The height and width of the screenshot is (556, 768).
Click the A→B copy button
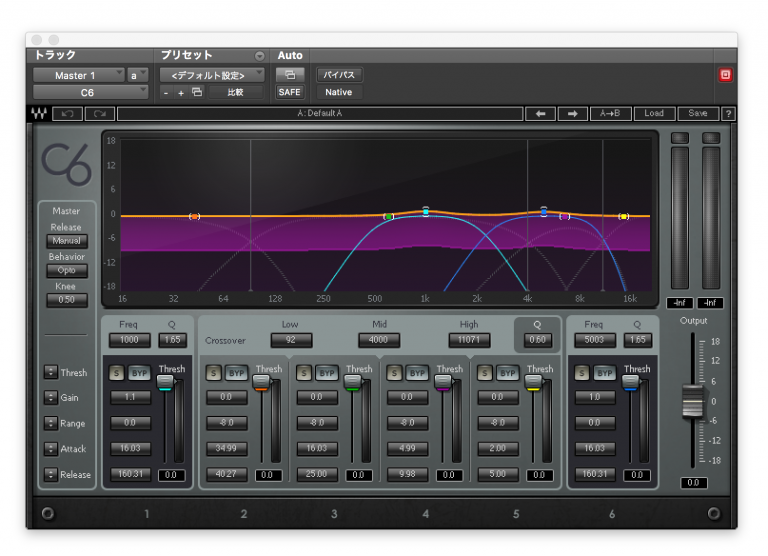click(x=610, y=114)
